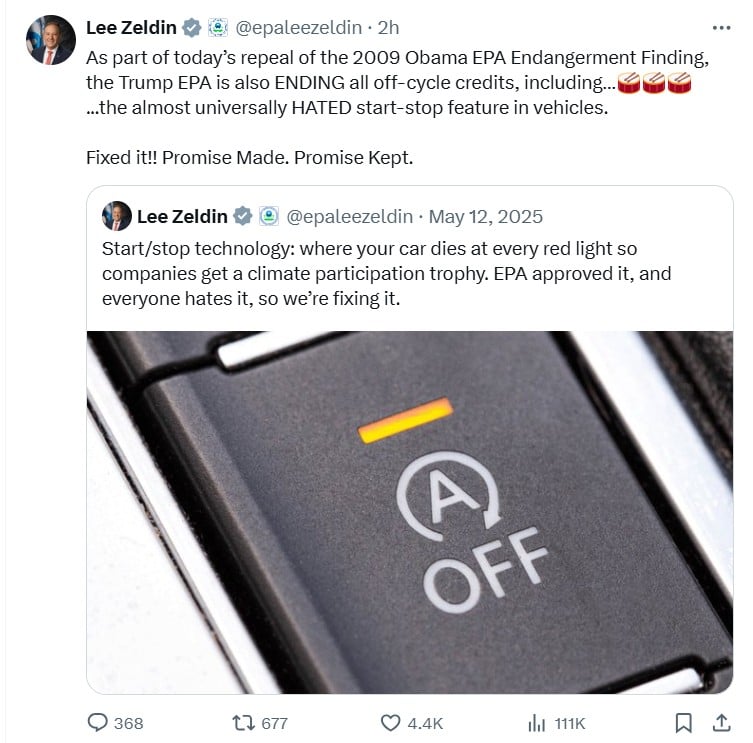Repost this tweet via retweet icon
This screenshot has width=753, height=743.
(x=243, y=722)
